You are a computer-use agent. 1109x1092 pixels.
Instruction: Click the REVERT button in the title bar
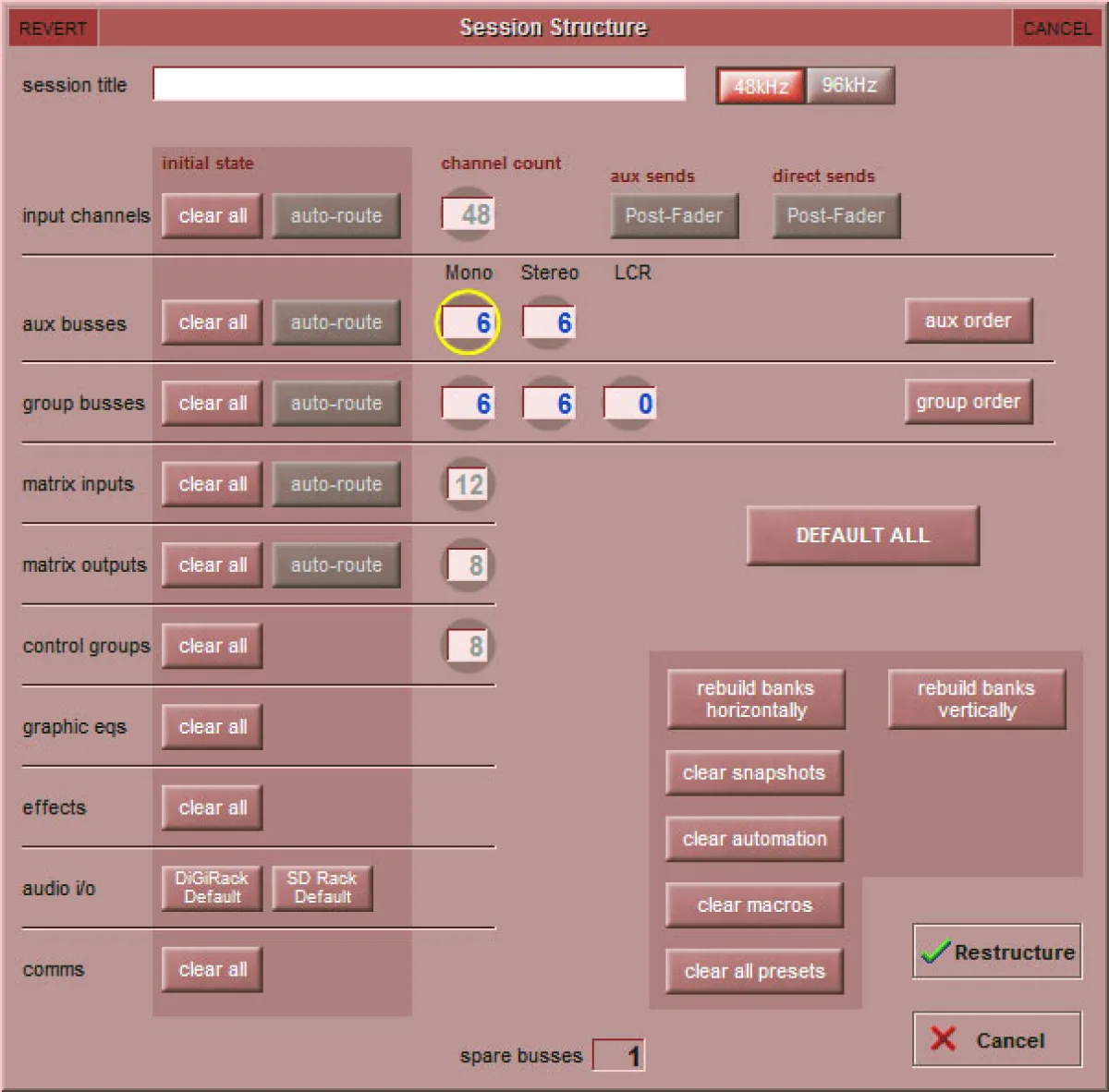pyautogui.click(x=53, y=28)
